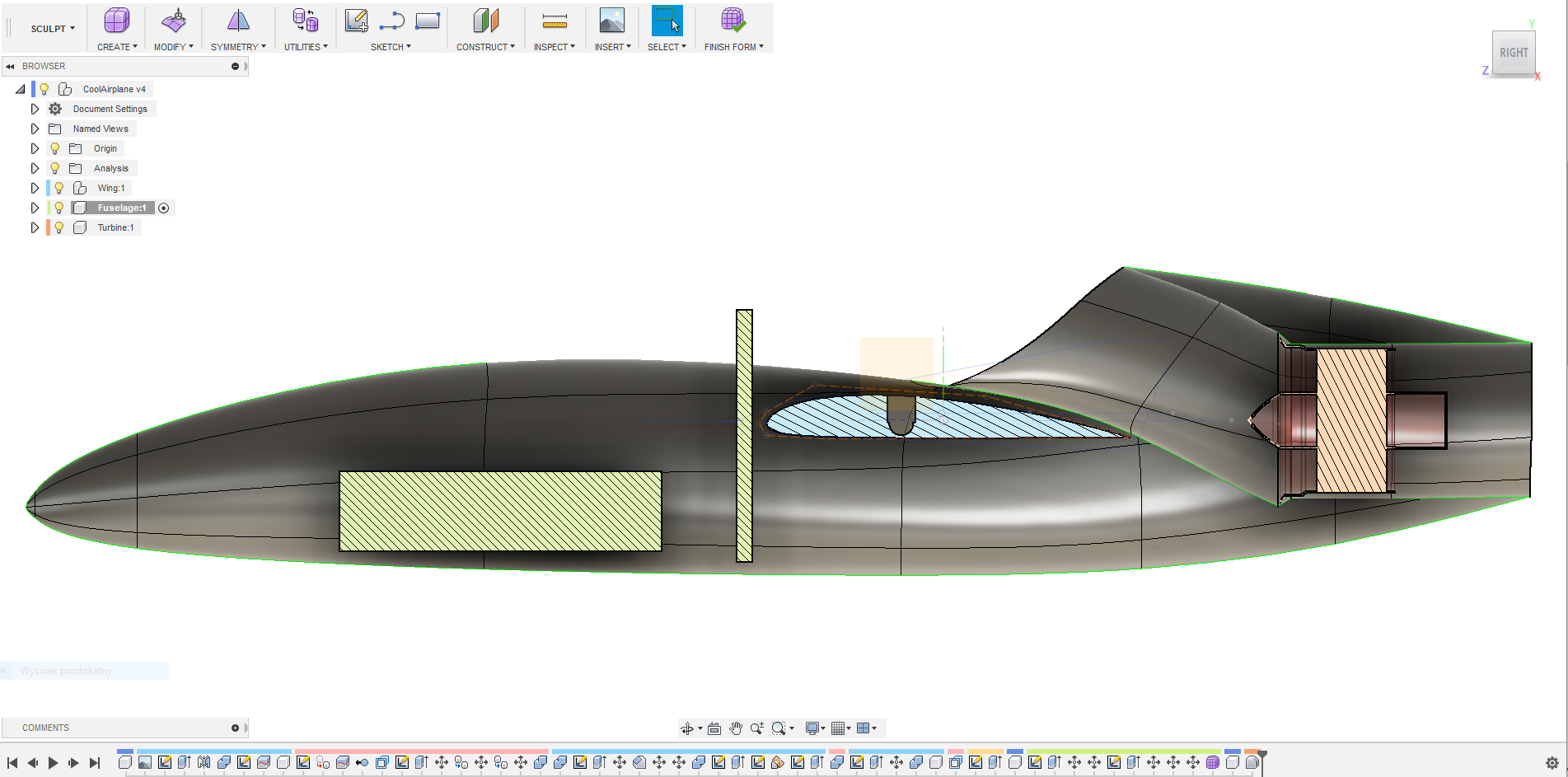1568x777 pixels.
Task: Click the activate radio button beside Fuselage:1
Action: click(x=163, y=208)
